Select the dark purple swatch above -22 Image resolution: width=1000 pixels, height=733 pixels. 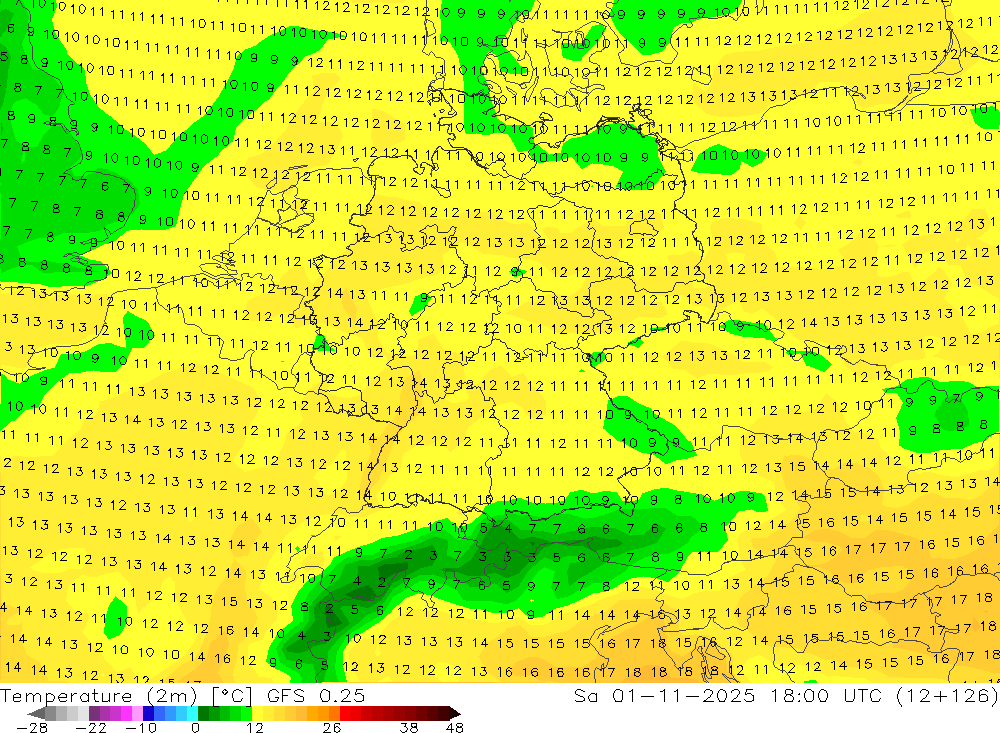[x=94, y=714]
